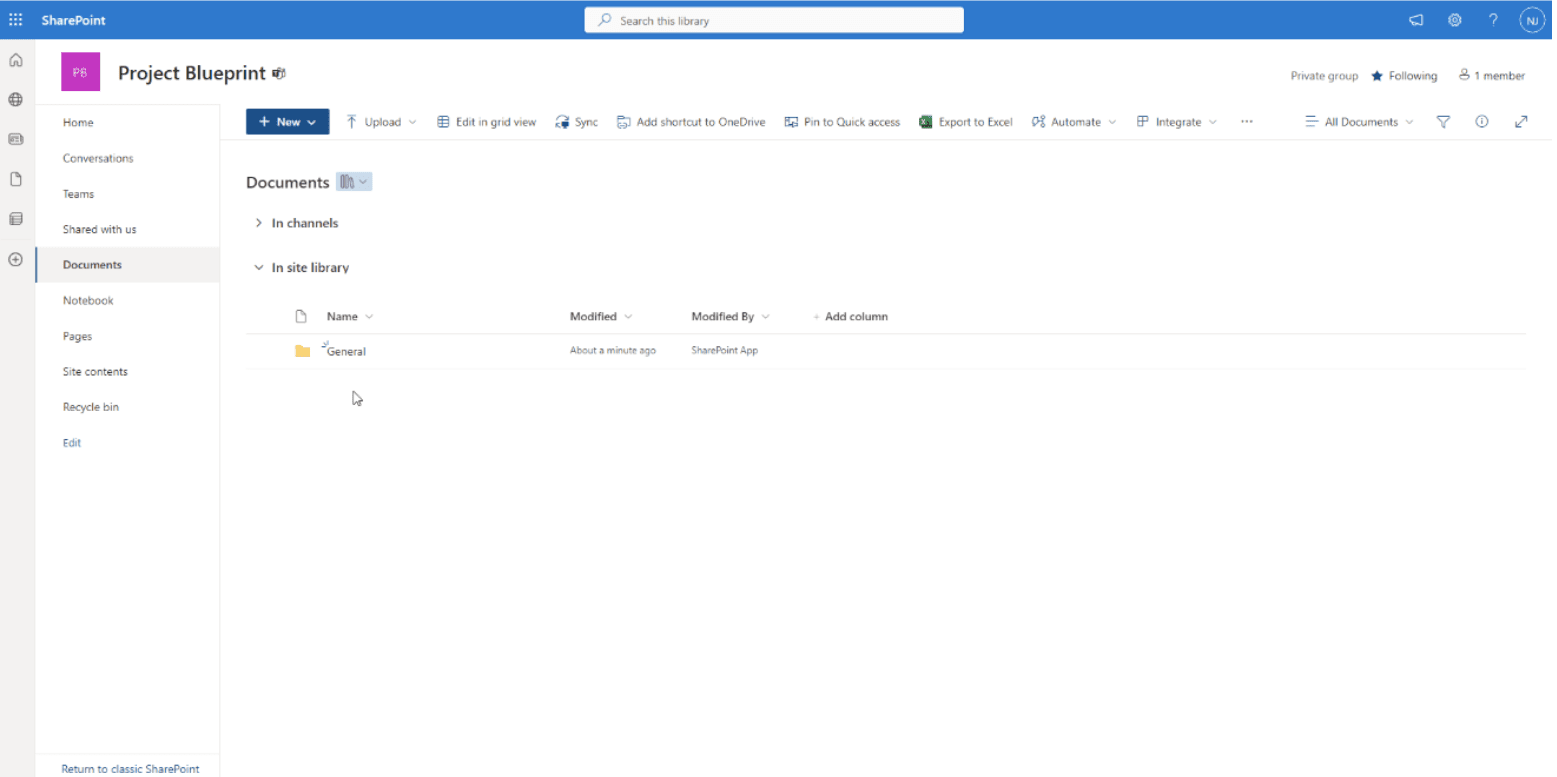Open Edit in grid view

[x=486, y=121]
